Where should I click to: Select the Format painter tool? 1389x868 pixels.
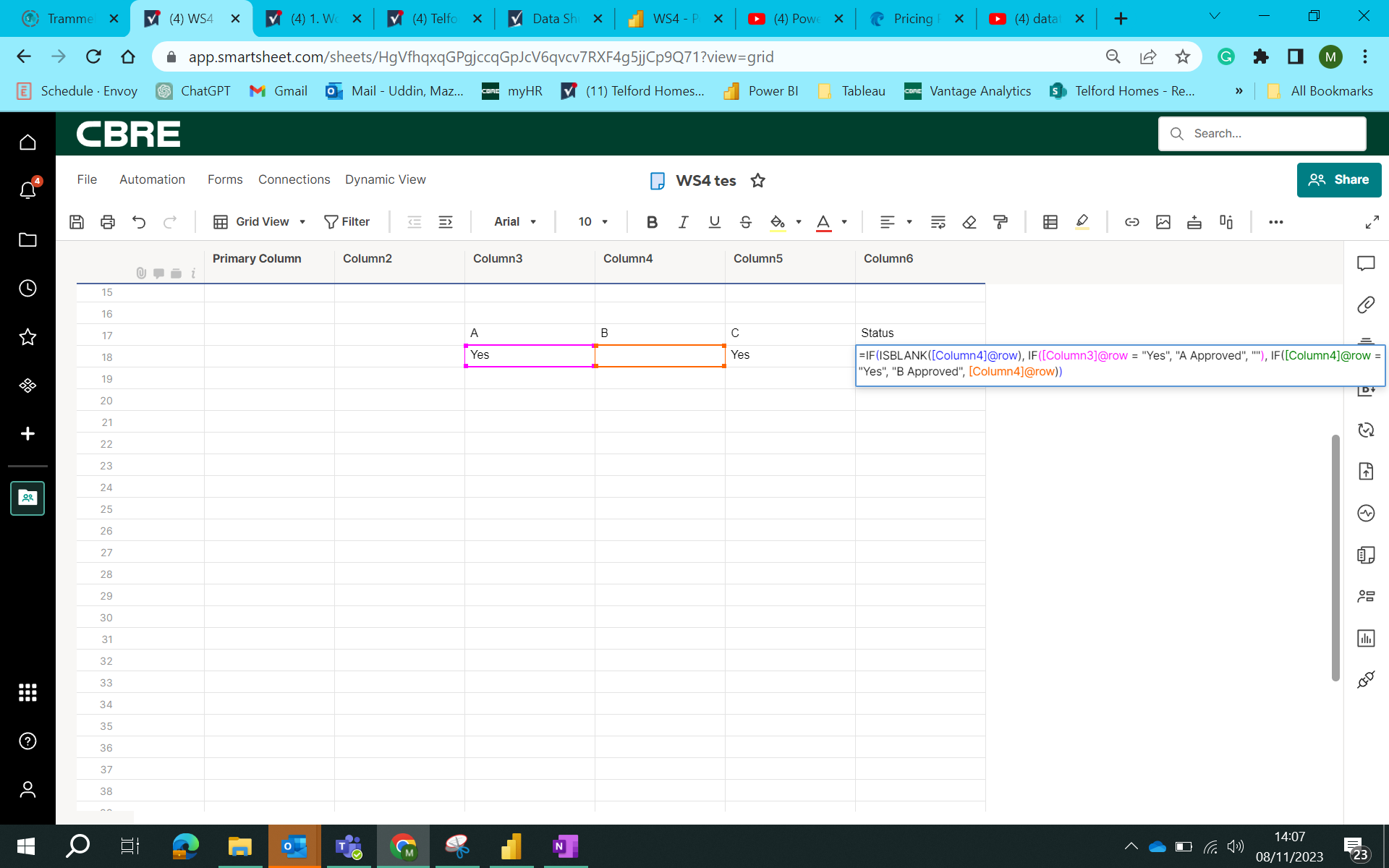1001,222
